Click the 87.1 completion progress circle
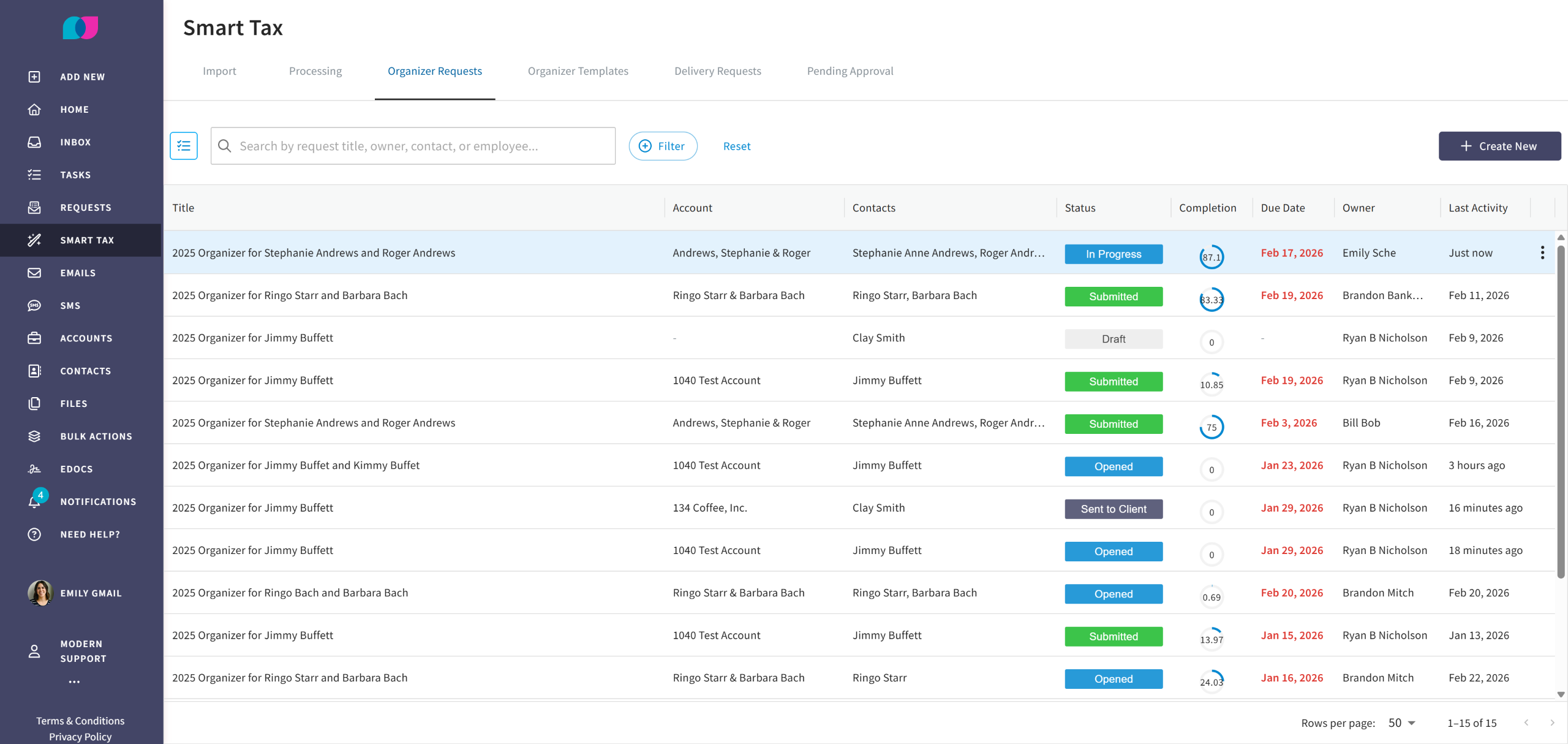 (x=1211, y=257)
